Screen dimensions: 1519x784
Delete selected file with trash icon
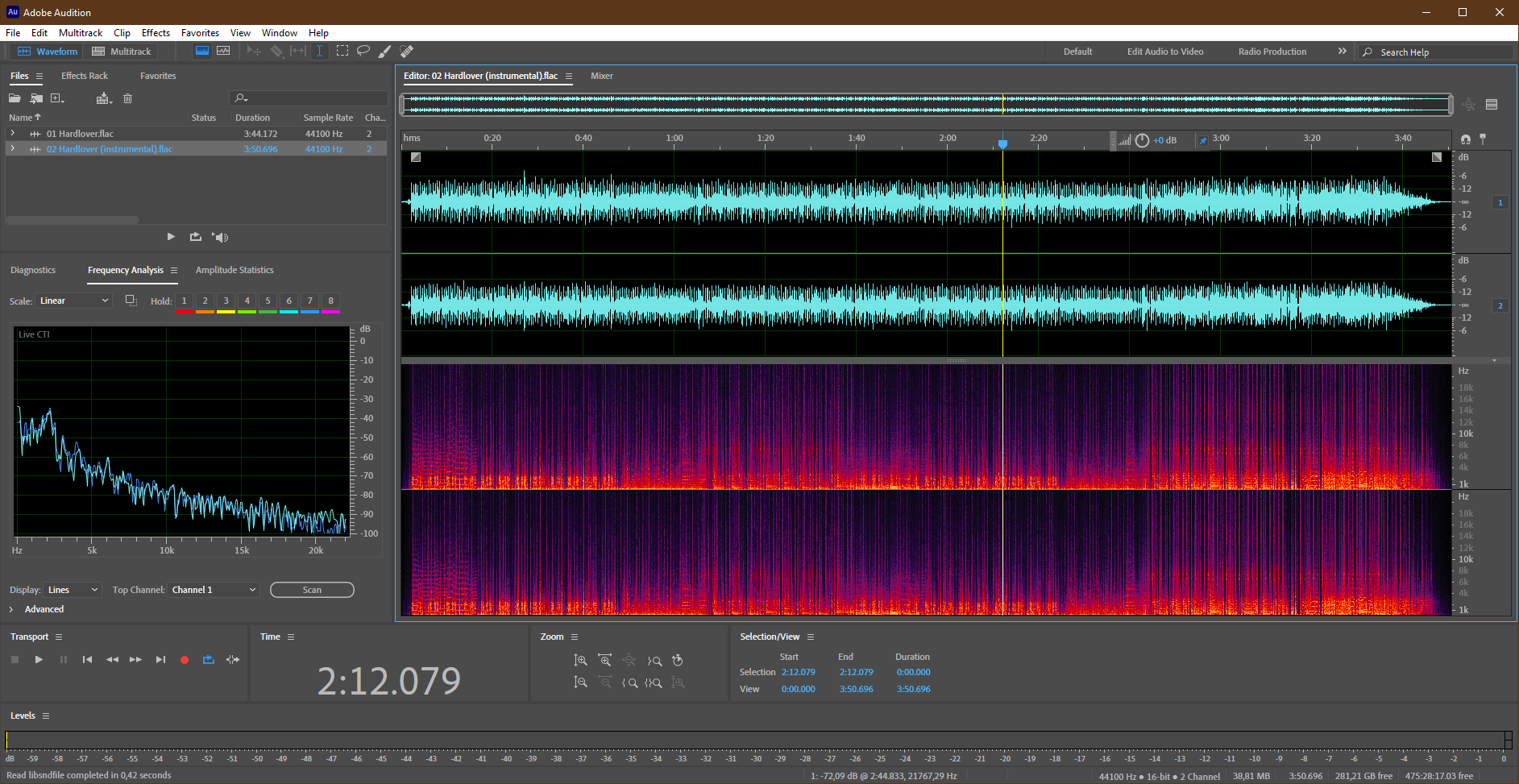click(x=127, y=98)
